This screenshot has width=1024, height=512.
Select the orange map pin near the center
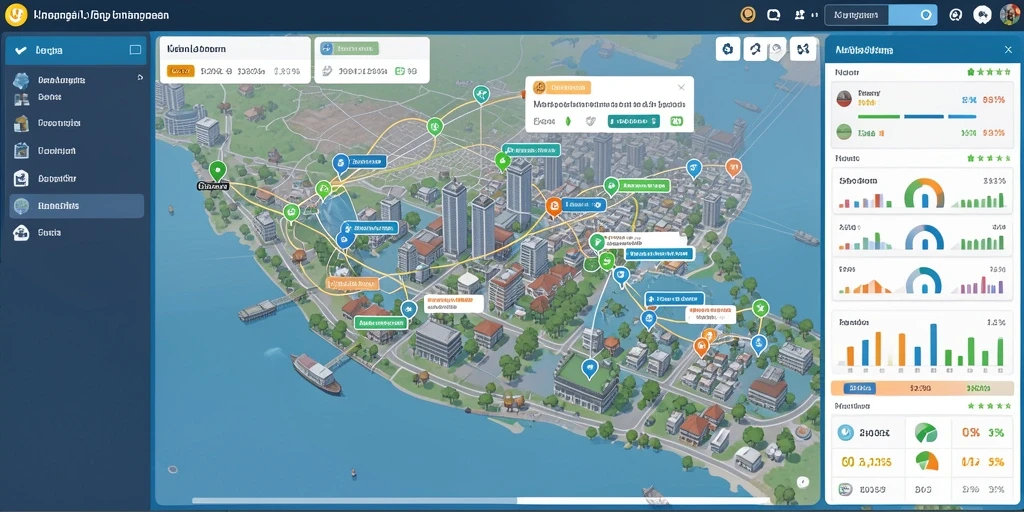tap(553, 206)
